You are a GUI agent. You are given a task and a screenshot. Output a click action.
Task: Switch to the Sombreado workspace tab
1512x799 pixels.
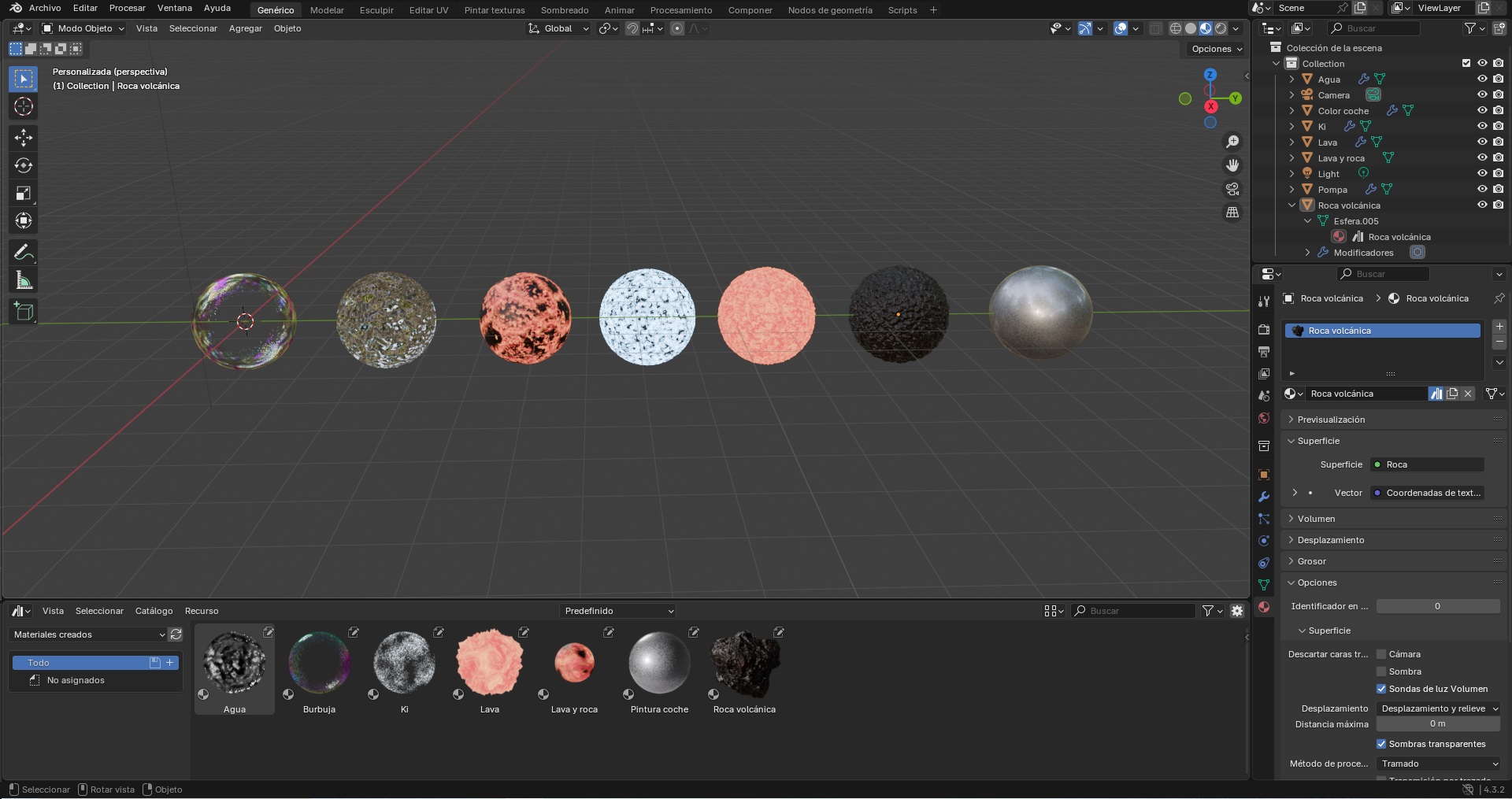565,10
